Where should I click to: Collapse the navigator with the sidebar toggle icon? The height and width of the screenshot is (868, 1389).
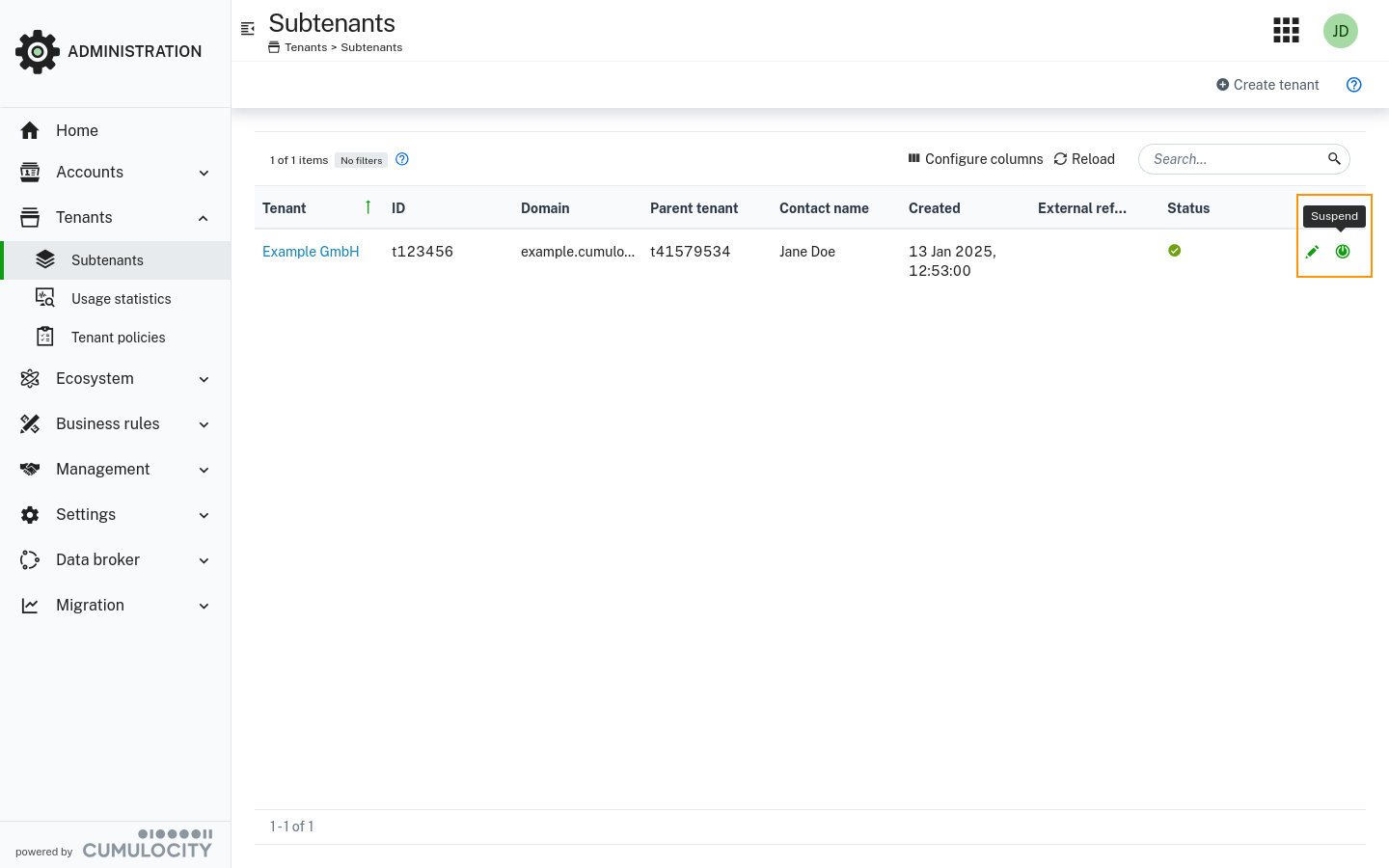click(248, 29)
